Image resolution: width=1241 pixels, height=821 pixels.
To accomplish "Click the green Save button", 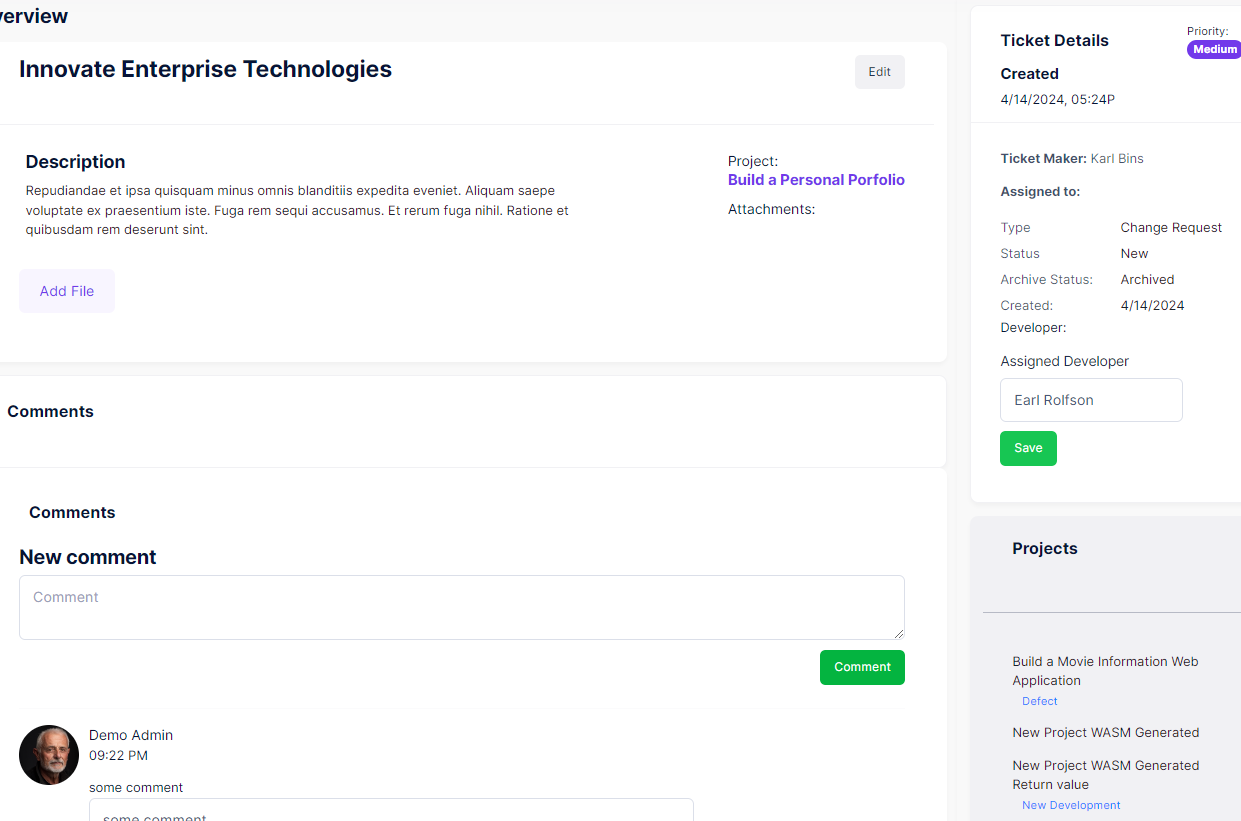I will tap(1028, 448).
